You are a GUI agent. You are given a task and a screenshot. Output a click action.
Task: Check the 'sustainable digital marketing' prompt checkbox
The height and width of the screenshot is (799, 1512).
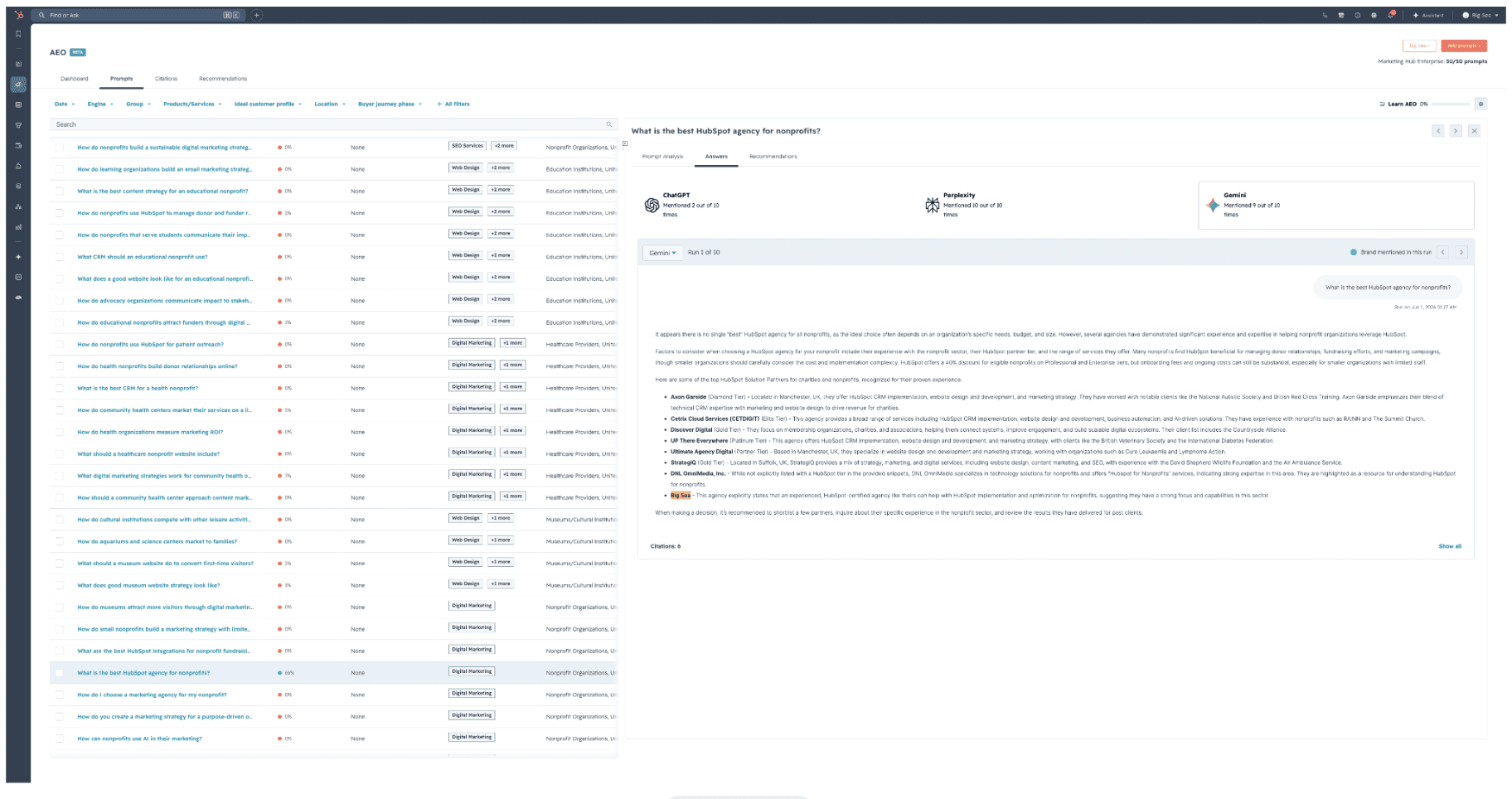(59, 148)
